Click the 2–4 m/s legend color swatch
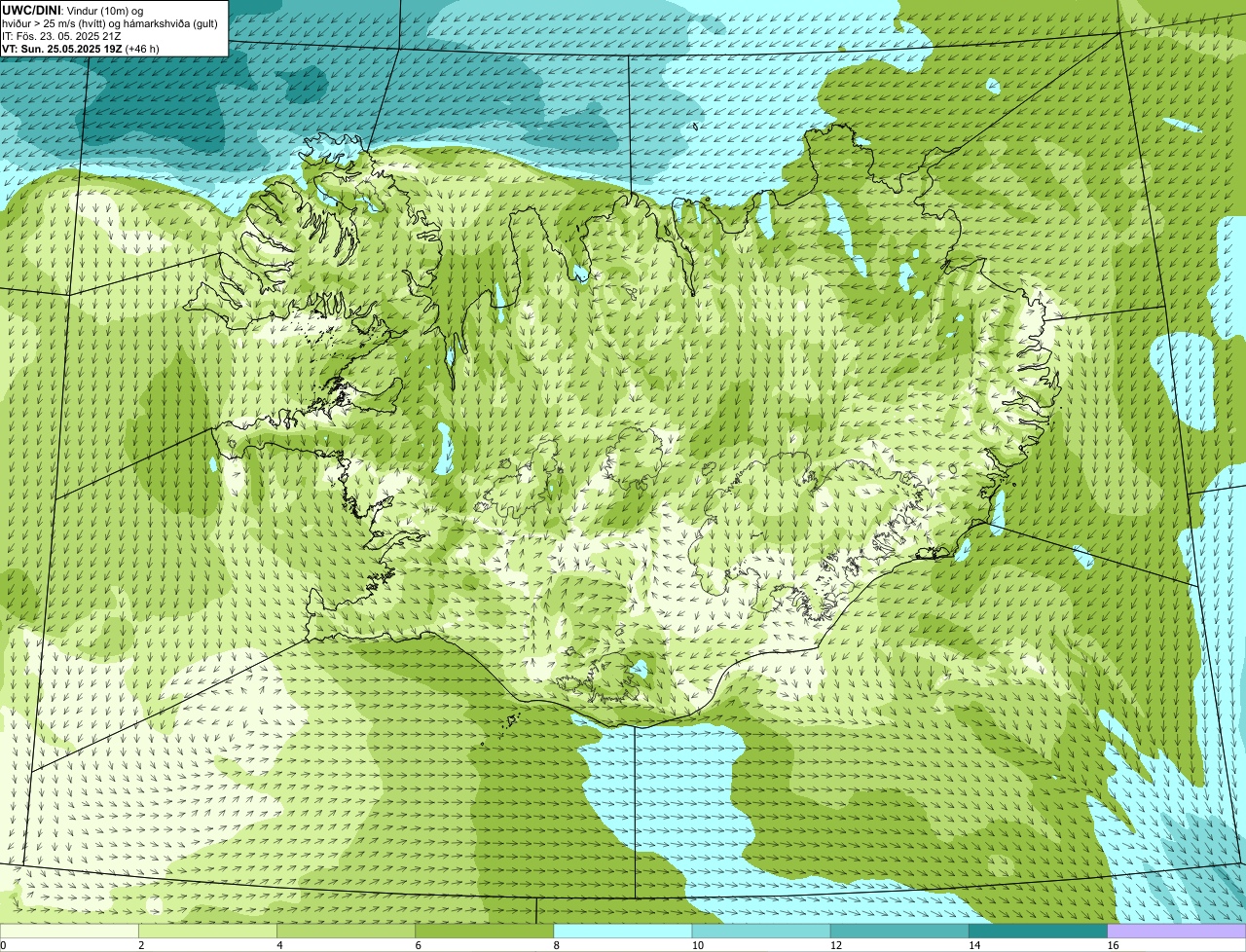The image size is (1246, 952). click(207, 931)
